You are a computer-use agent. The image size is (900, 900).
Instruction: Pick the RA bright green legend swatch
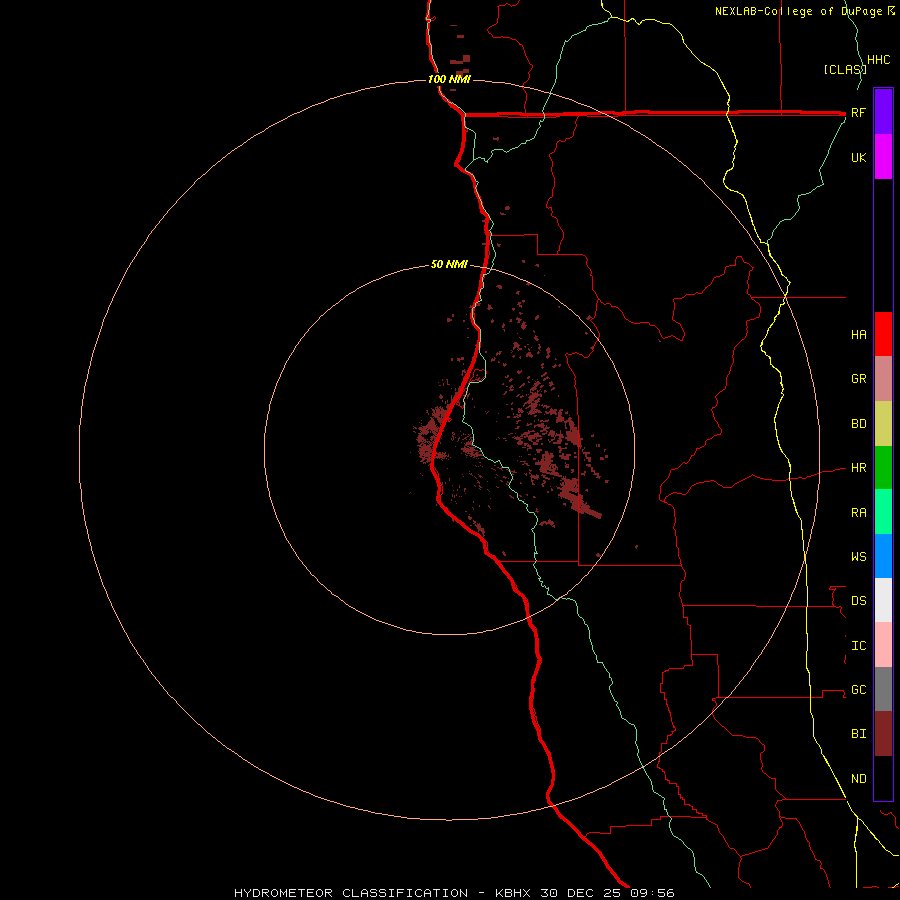tap(883, 512)
